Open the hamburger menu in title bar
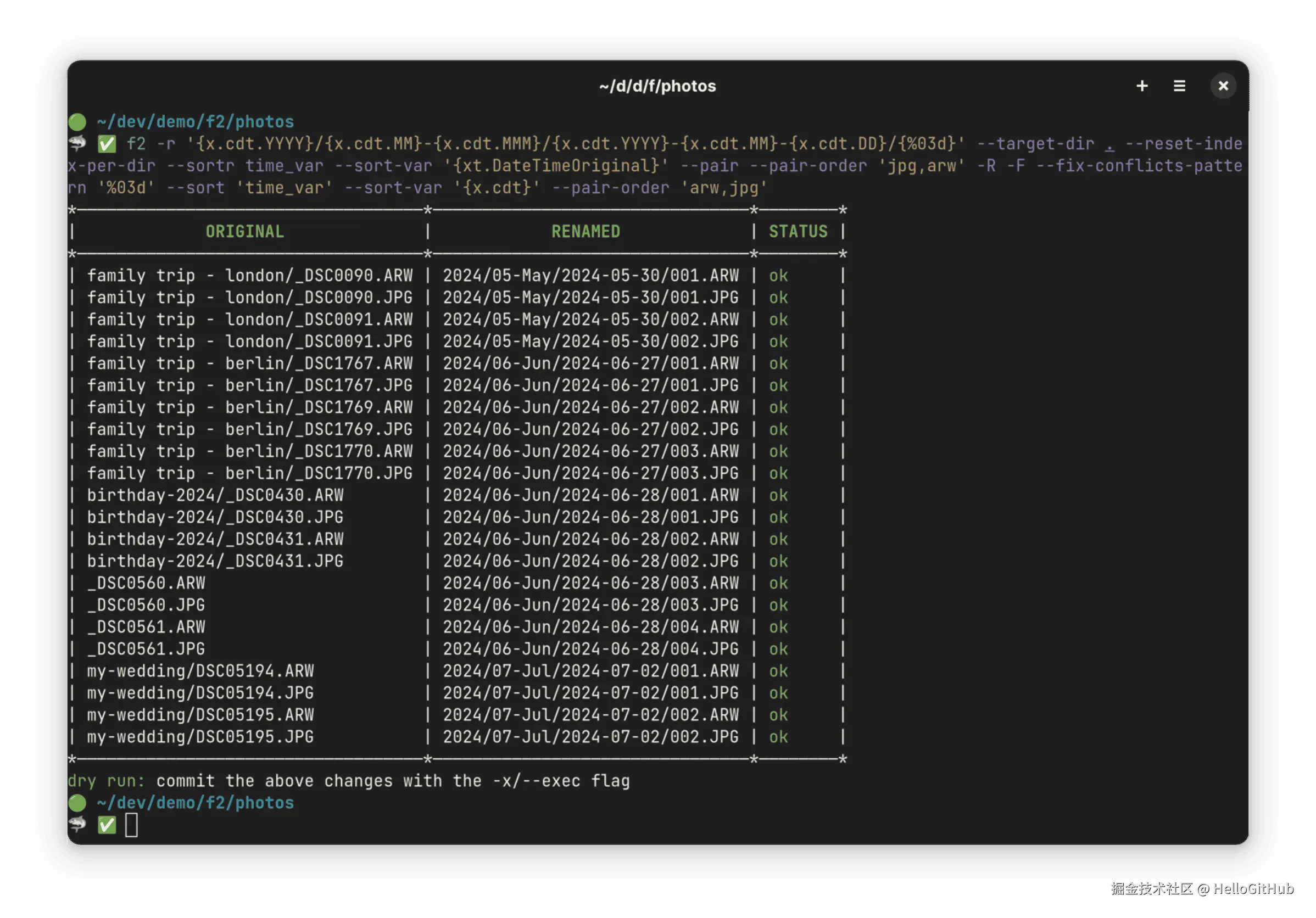The height and width of the screenshot is (918, 1316). (1179, 86)
